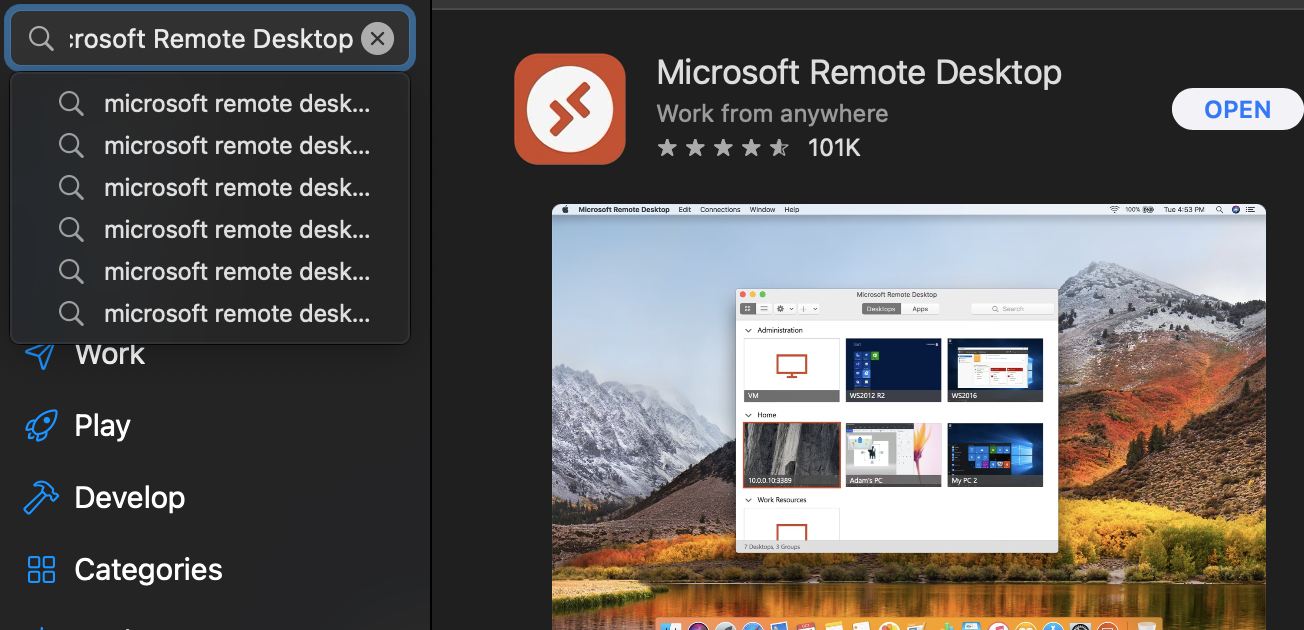Image resolution: width=1304 pixels, height=630 pixels.
Task: Click the Microsoft Remote Desktop title heading
Action: pos(859,73)
